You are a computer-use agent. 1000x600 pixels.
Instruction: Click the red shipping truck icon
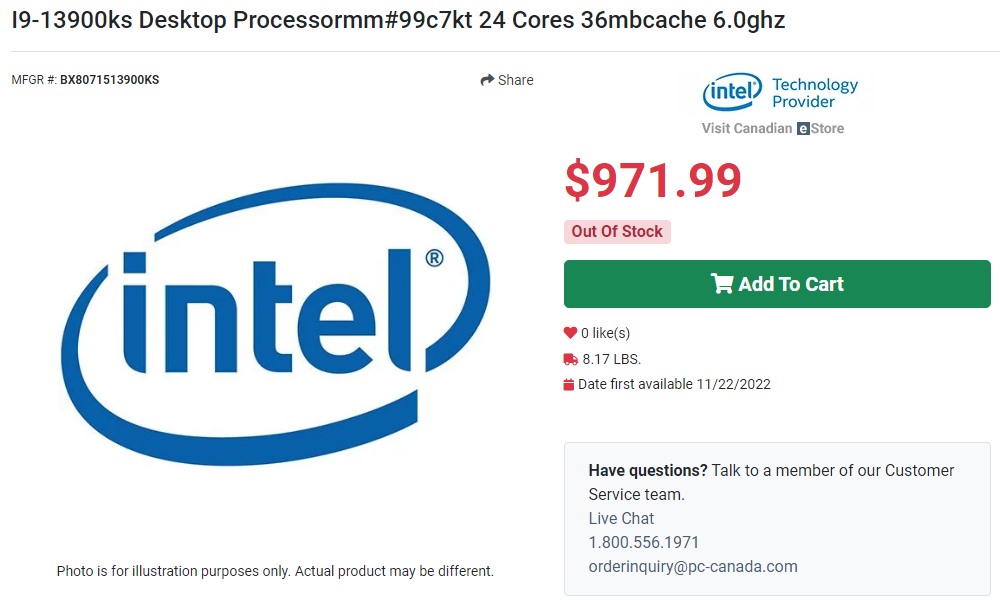pos(570,359)
